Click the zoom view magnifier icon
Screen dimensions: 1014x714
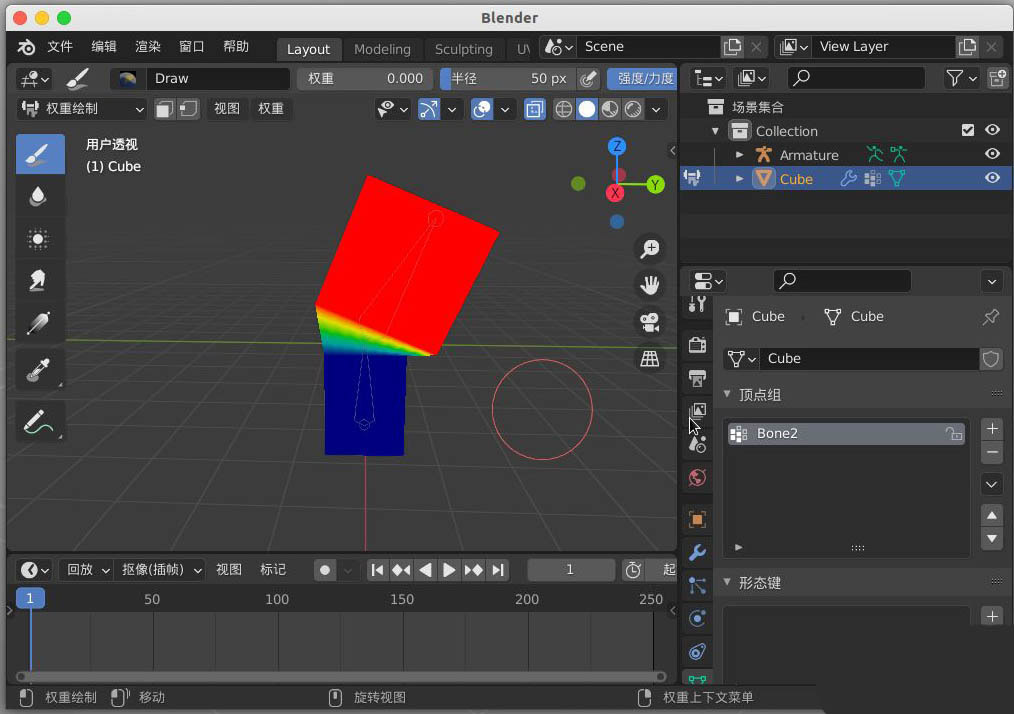(649, 249)
